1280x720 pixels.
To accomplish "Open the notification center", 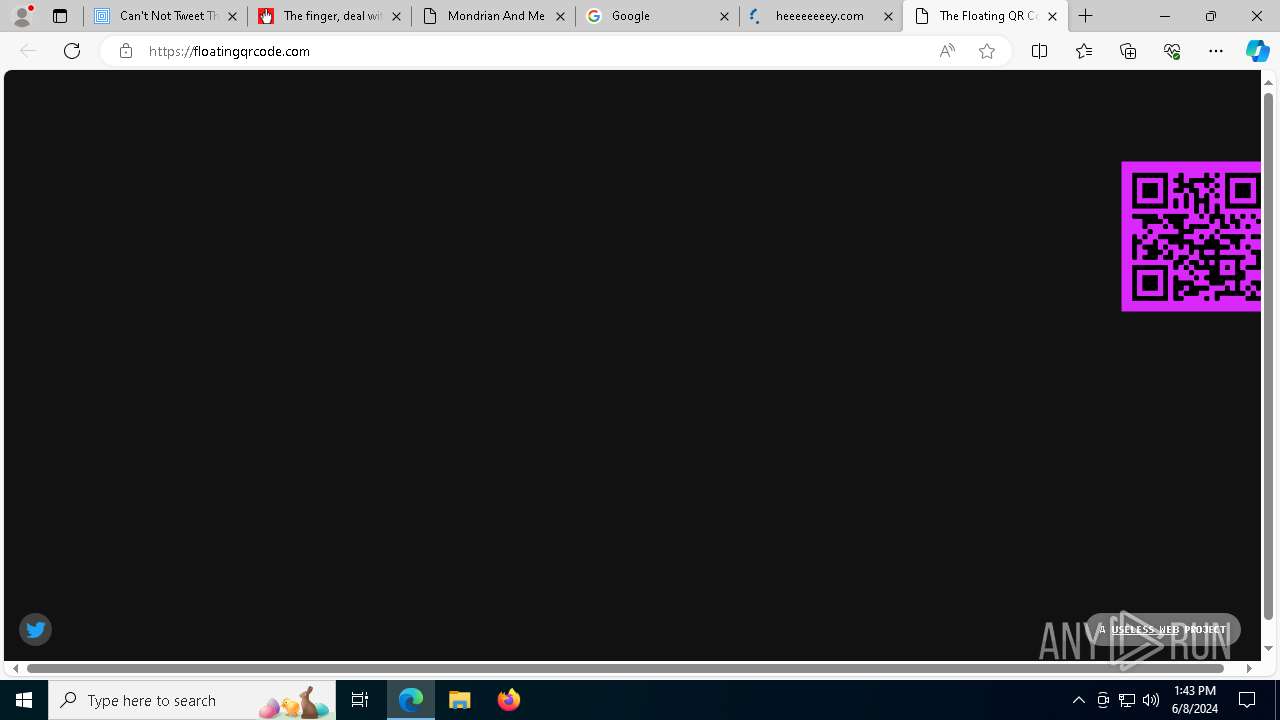I will pos(1248,700).
